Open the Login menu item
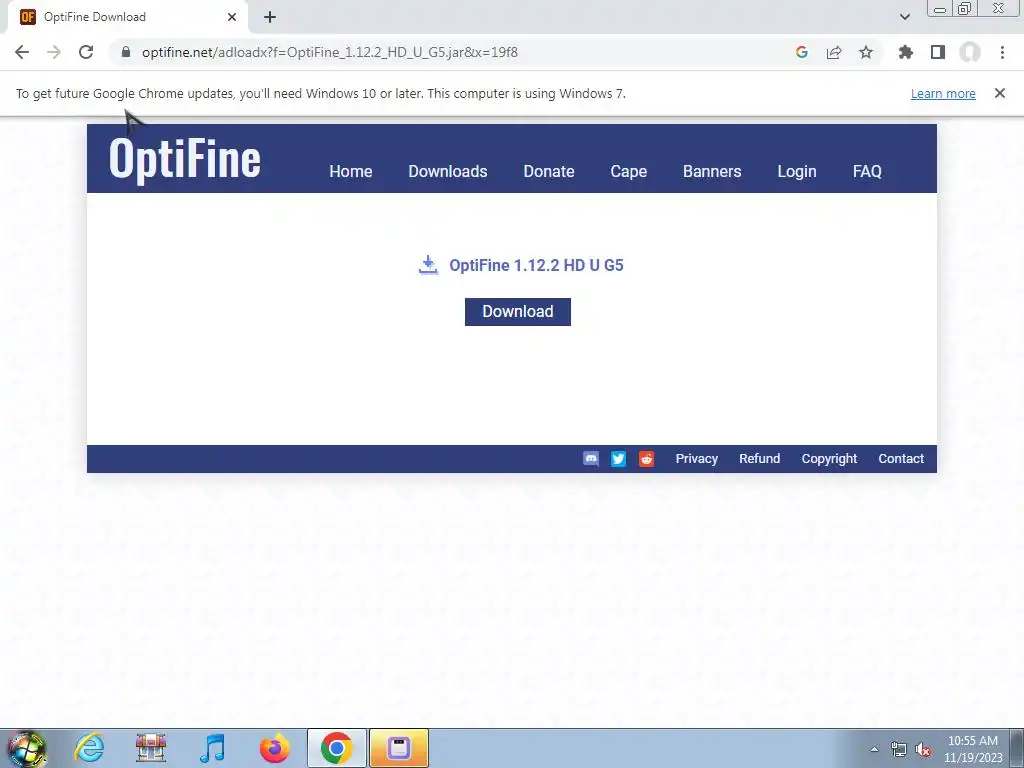 point(797,172)
